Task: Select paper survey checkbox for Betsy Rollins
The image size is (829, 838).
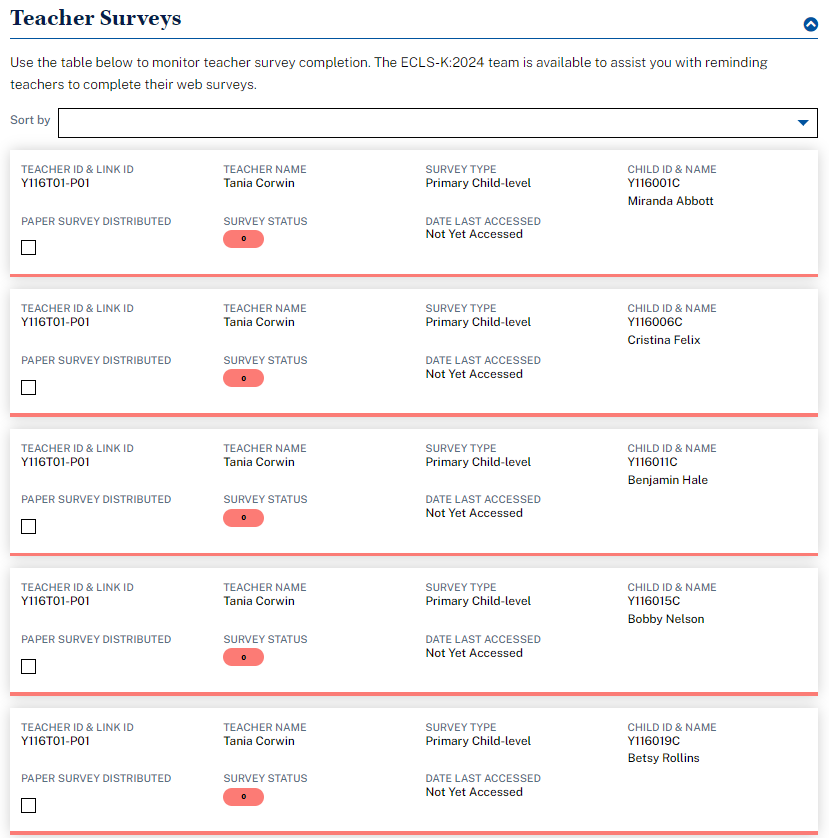Action: click(x=29, y=805)
